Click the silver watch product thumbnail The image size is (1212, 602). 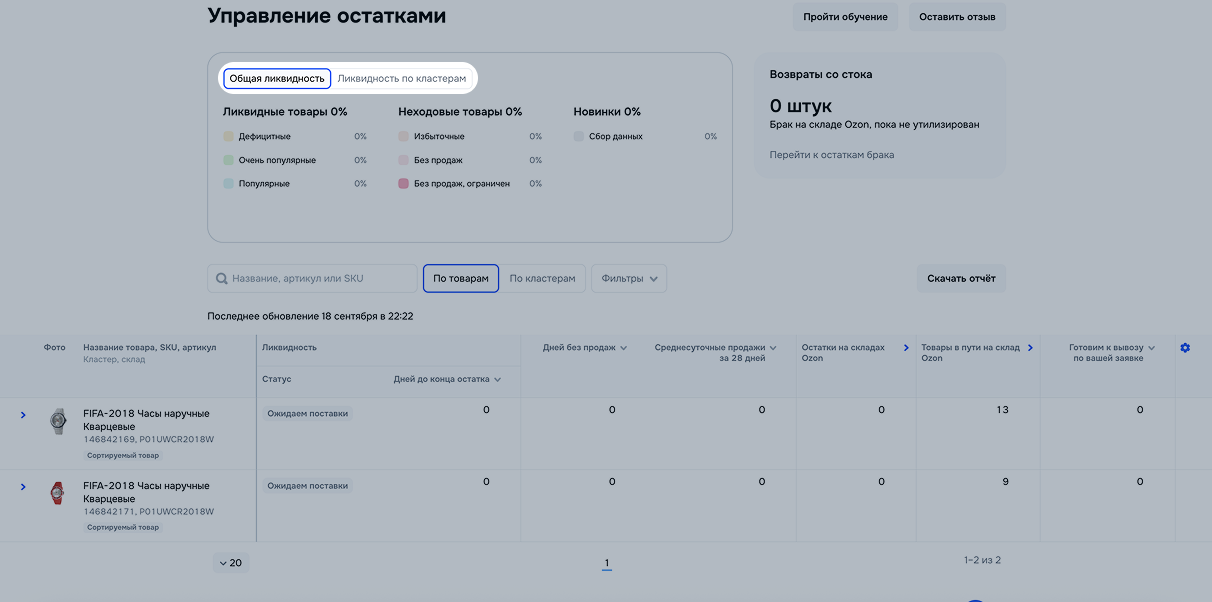(x=57, y=421)
